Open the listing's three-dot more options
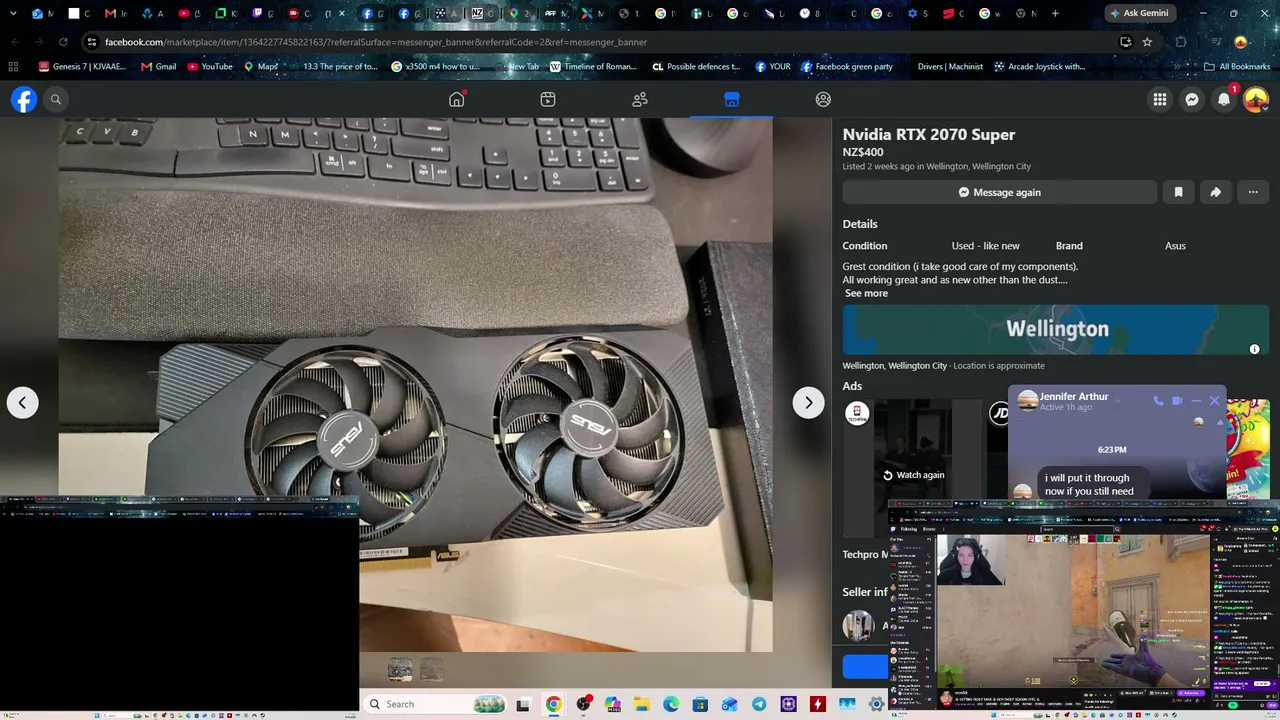The width and height of the screenshot is (1280, 720). 1253,192
